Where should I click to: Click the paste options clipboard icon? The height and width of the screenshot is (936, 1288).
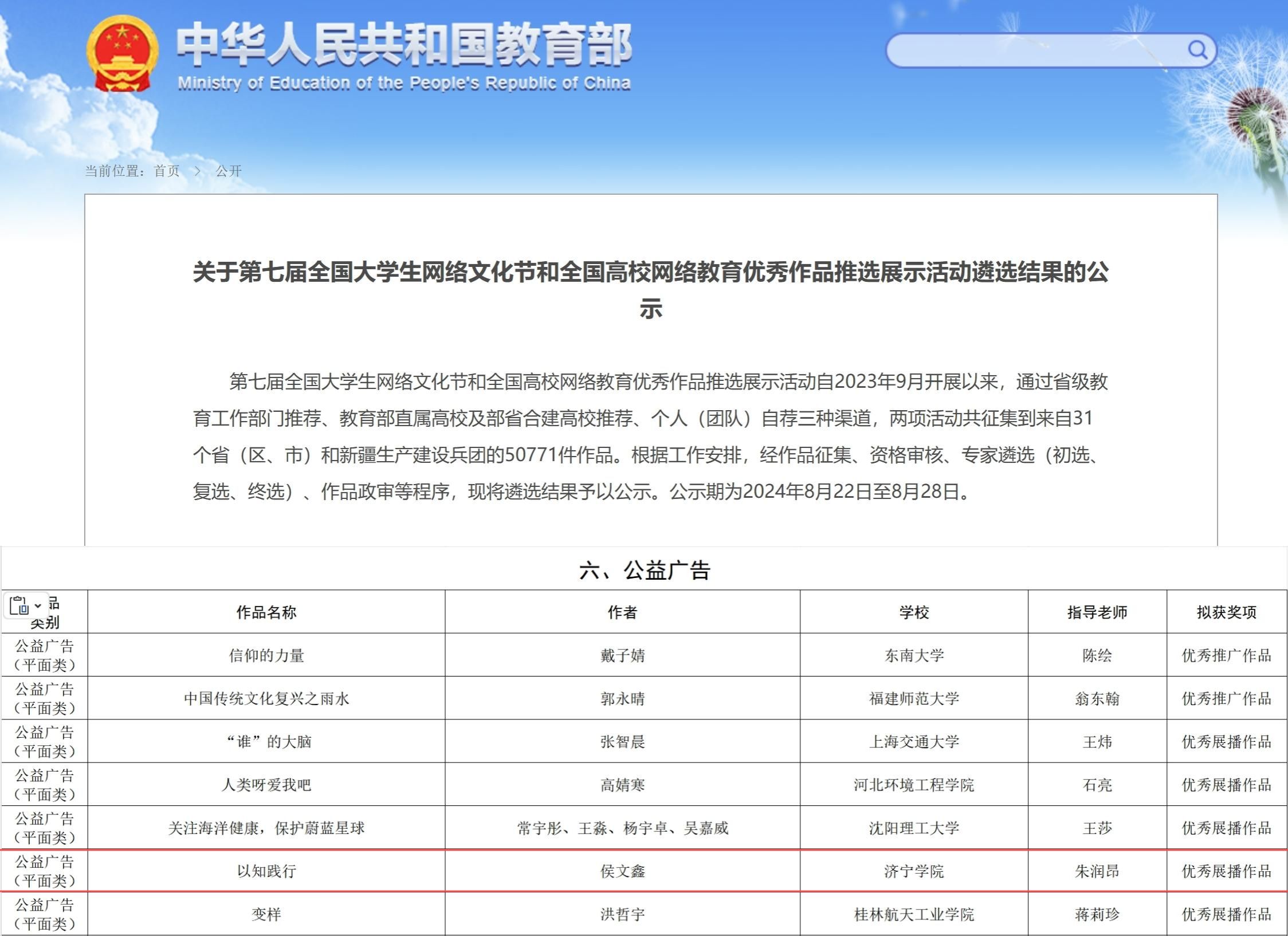coord(19,605)
